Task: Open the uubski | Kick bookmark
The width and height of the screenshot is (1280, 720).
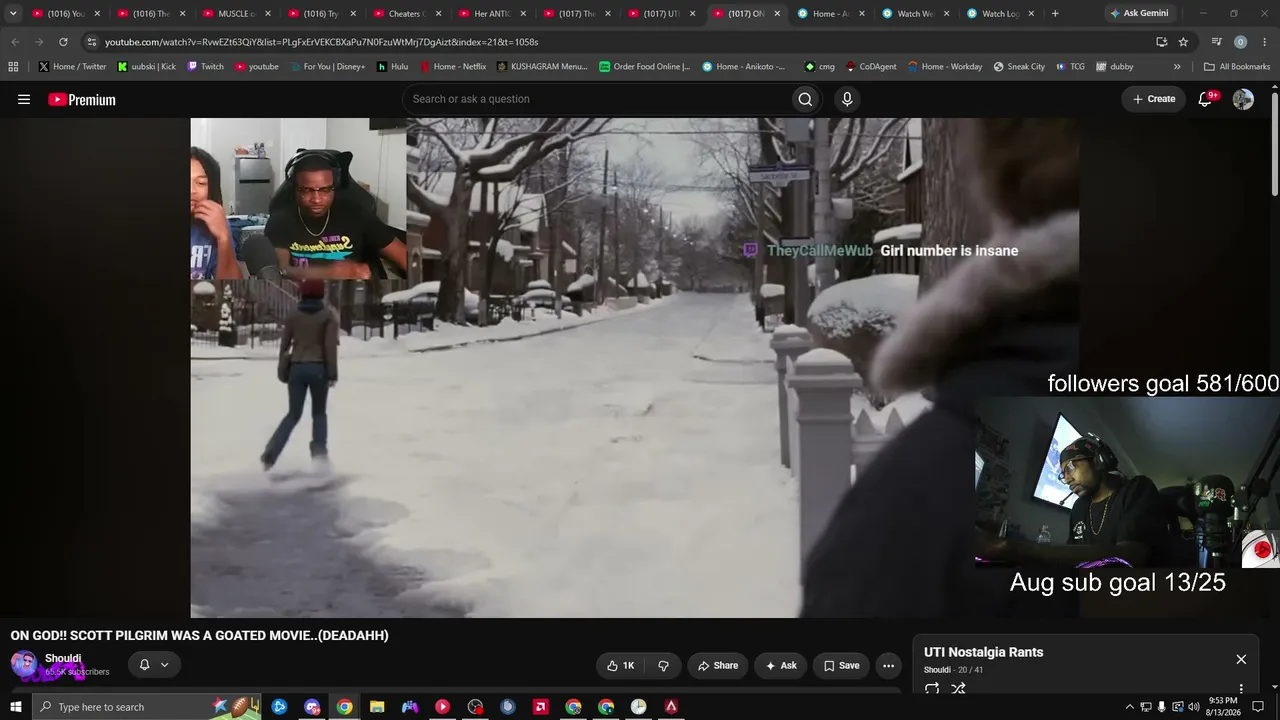Action: tap(146, 67)
